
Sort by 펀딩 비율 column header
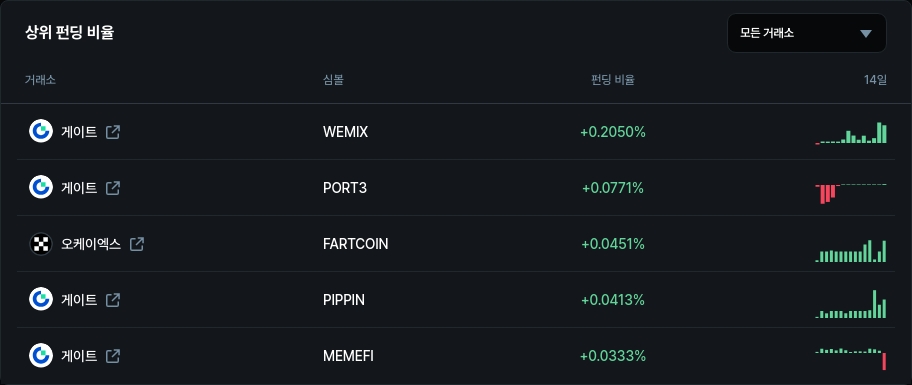tap(612, 80)
